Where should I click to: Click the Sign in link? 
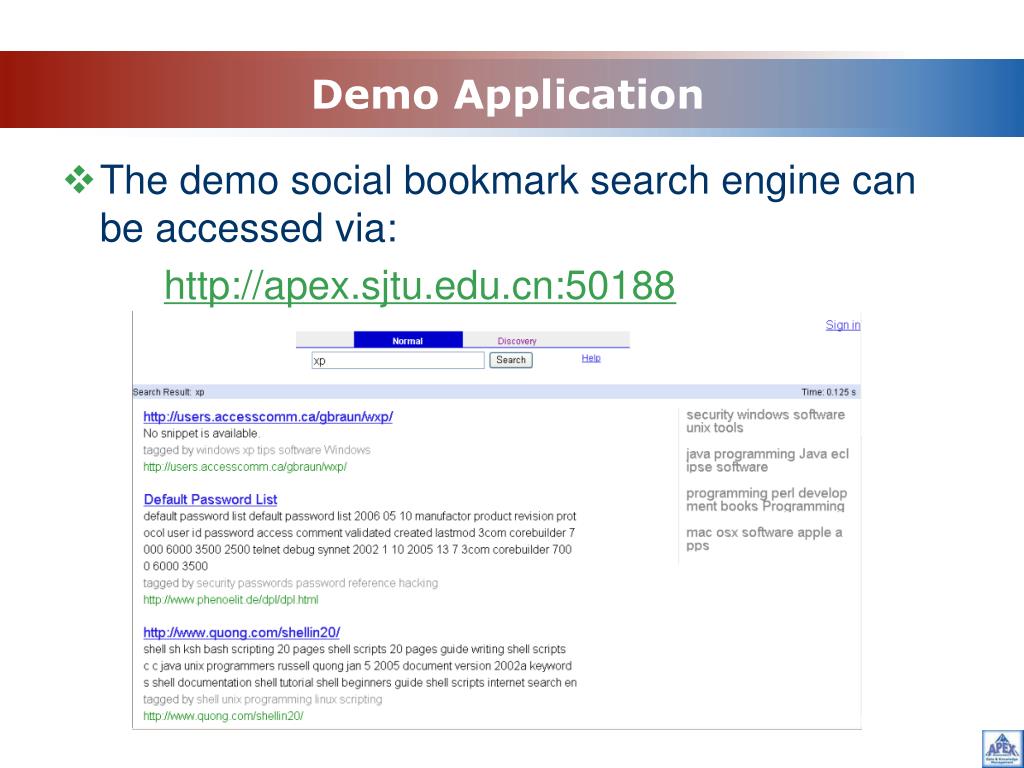(x=842, y=325)
